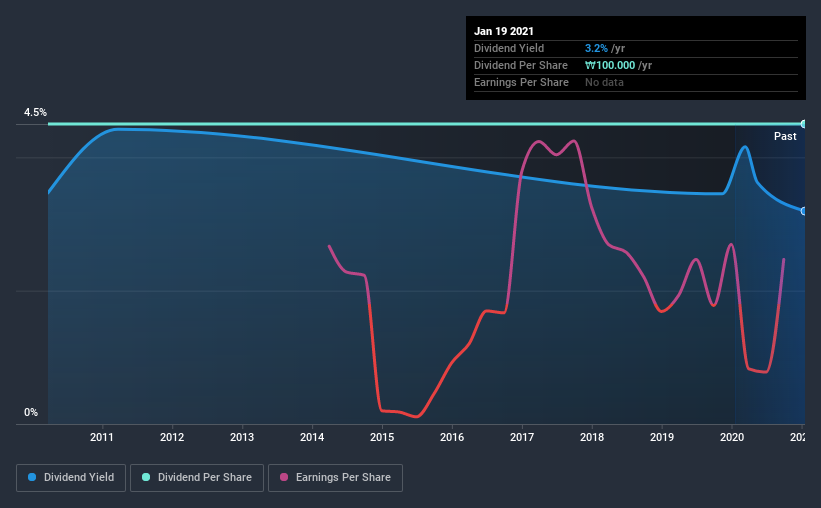Click the pink Earnings Per Share legend dot
821x508 pixels.
click(x=284, y=477)
